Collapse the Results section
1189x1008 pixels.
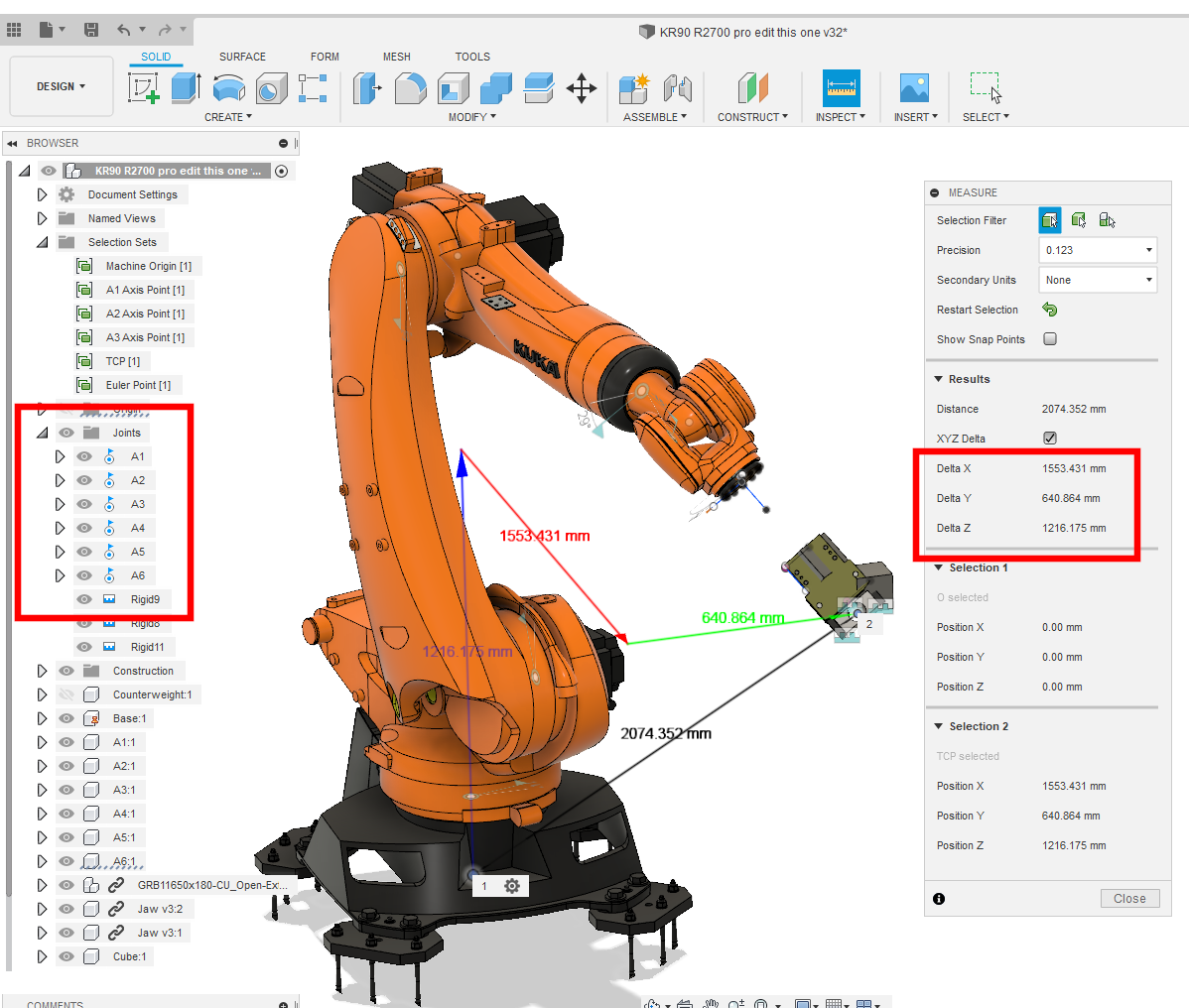(938, 379)
